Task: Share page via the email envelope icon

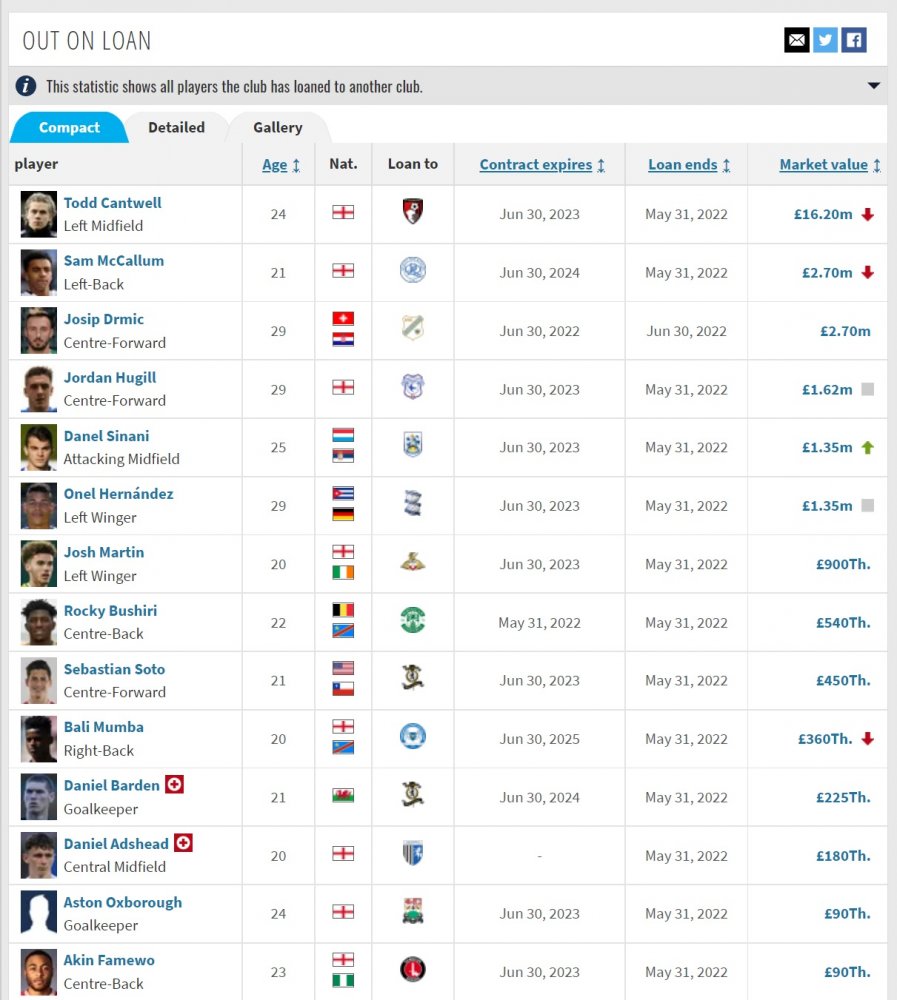Action: point(796,40)
